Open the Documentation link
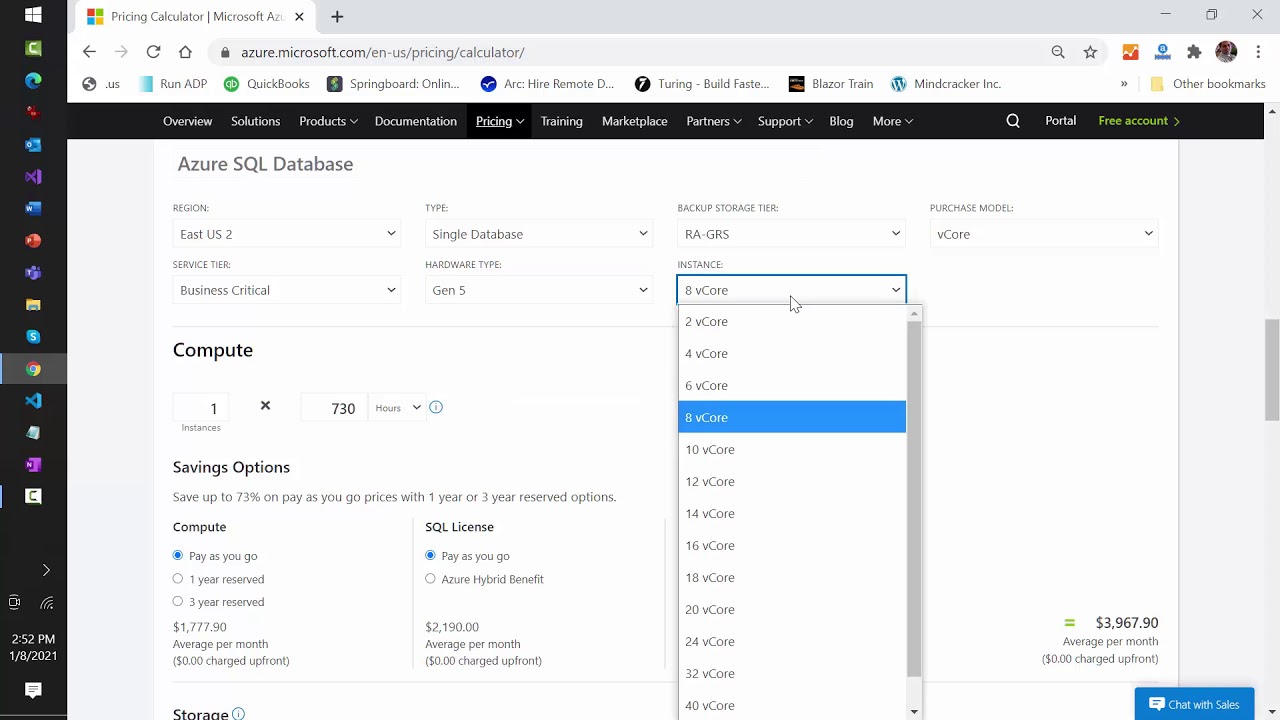 pyautogui.click(x=415, y=121)
